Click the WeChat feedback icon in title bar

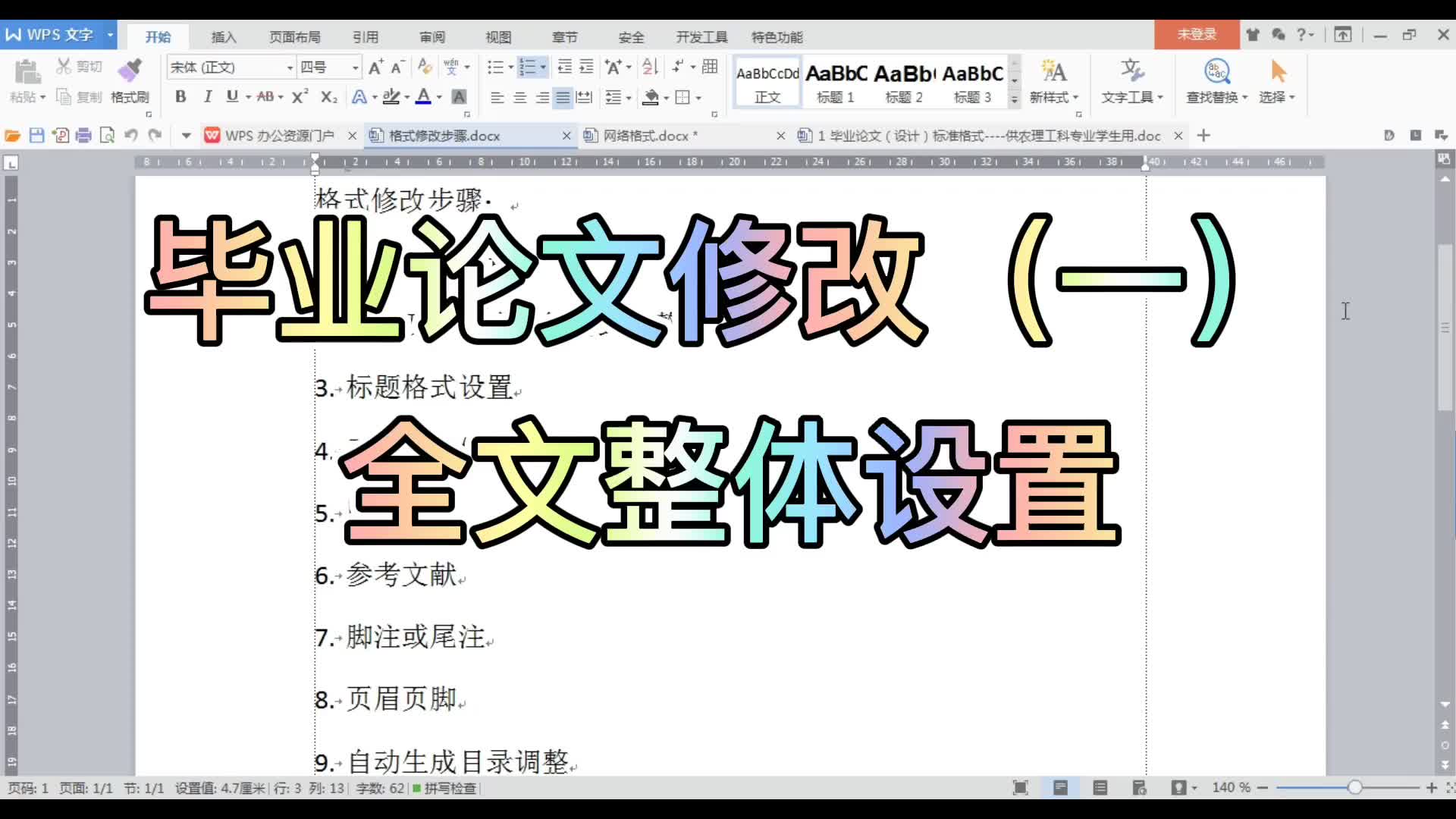pyautogui.click(x=1279, y=35)
